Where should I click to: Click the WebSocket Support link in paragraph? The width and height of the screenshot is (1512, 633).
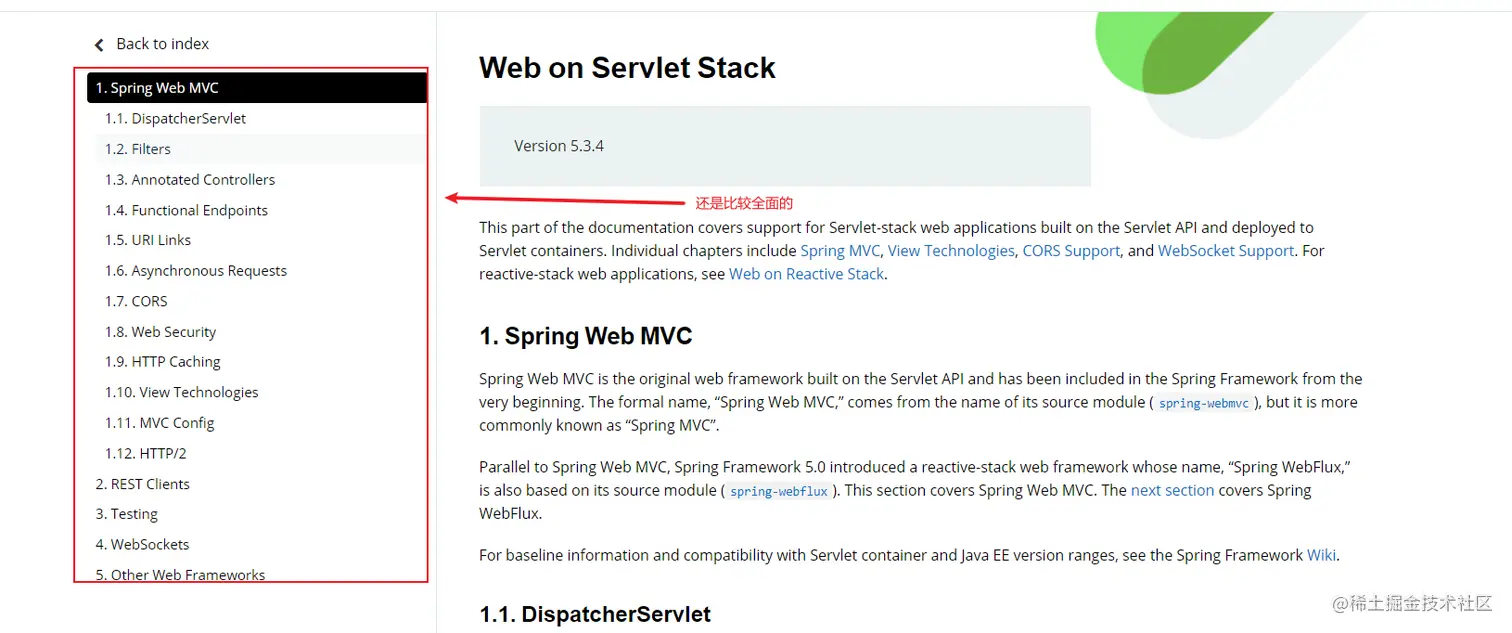[x=1226, y=251]
